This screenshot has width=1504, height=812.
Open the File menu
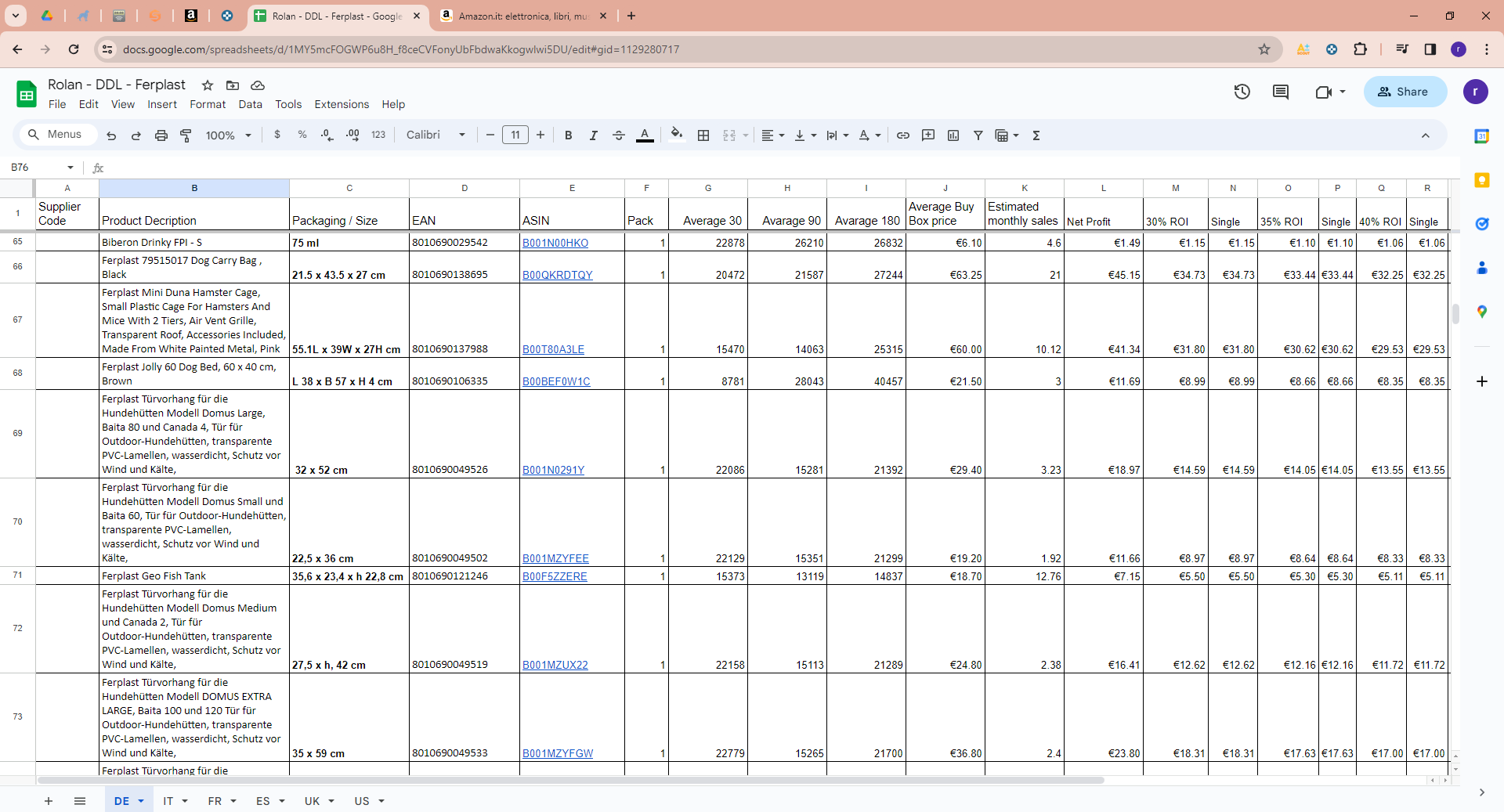point(57,104)
